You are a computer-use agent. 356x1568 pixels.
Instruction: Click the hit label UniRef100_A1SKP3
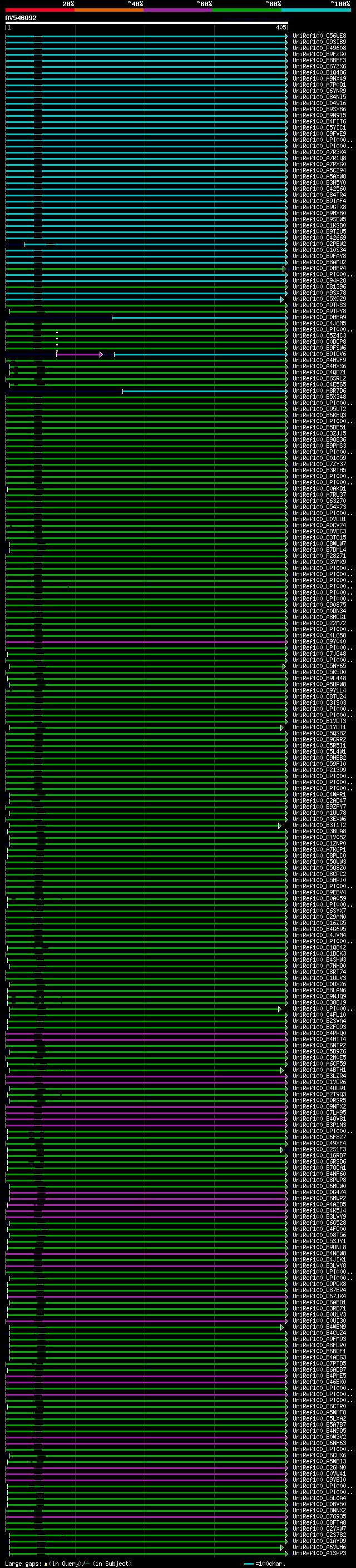[319, 1554]
